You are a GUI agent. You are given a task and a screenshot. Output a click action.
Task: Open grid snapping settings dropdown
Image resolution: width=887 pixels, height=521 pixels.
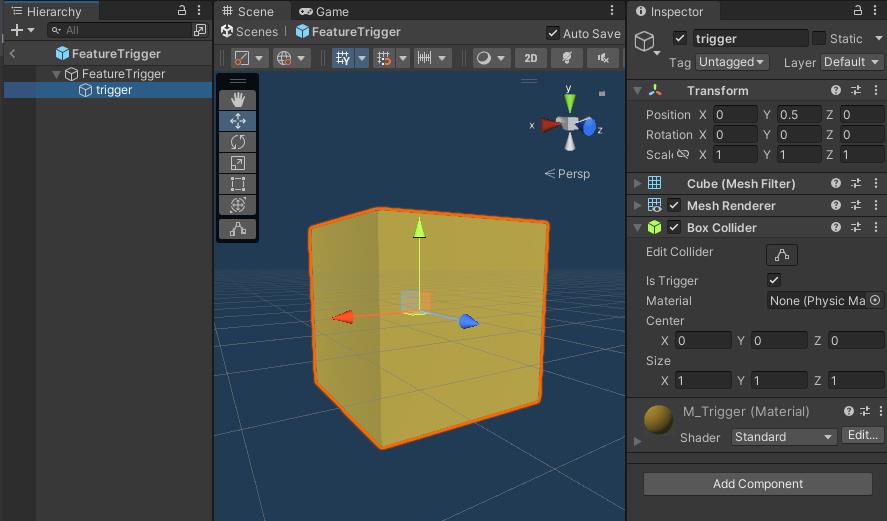click(x=403, y=58)
